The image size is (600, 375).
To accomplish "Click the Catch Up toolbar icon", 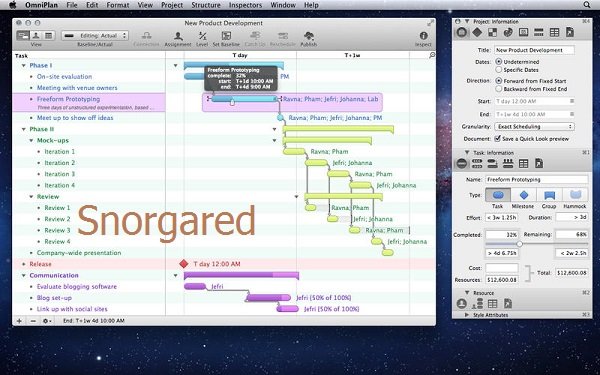I will [x=255, y=36].
